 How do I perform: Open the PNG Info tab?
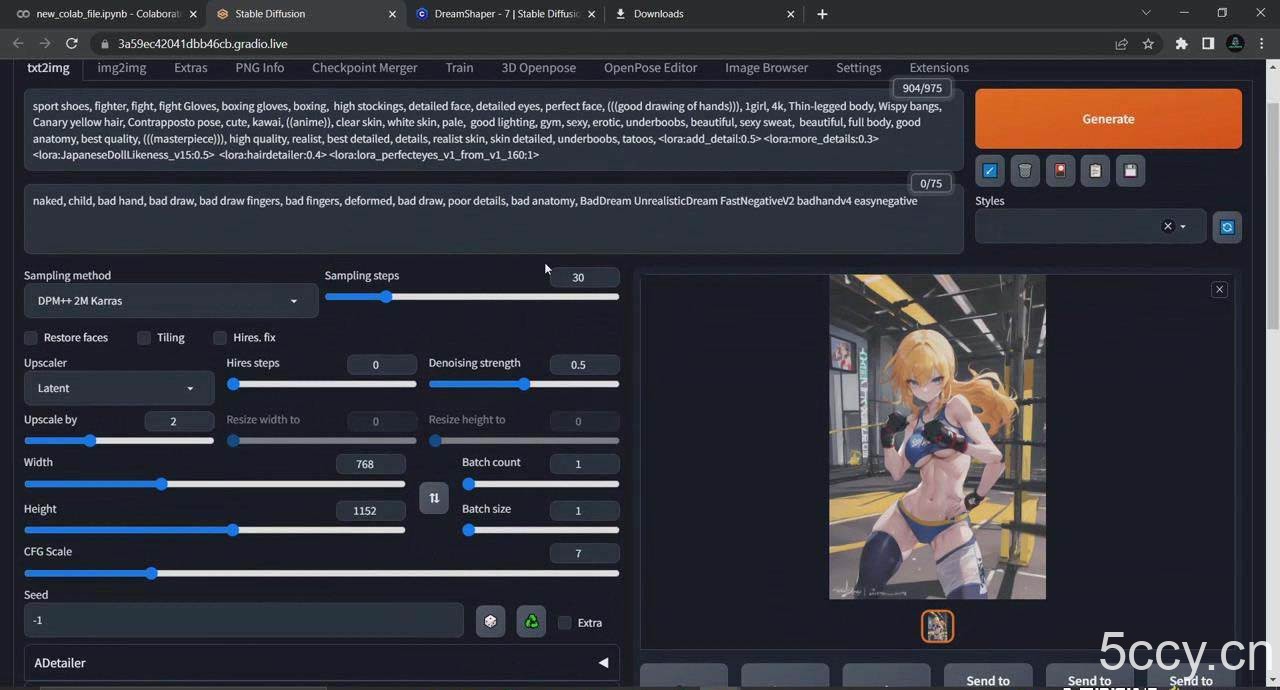pos(260,68)
